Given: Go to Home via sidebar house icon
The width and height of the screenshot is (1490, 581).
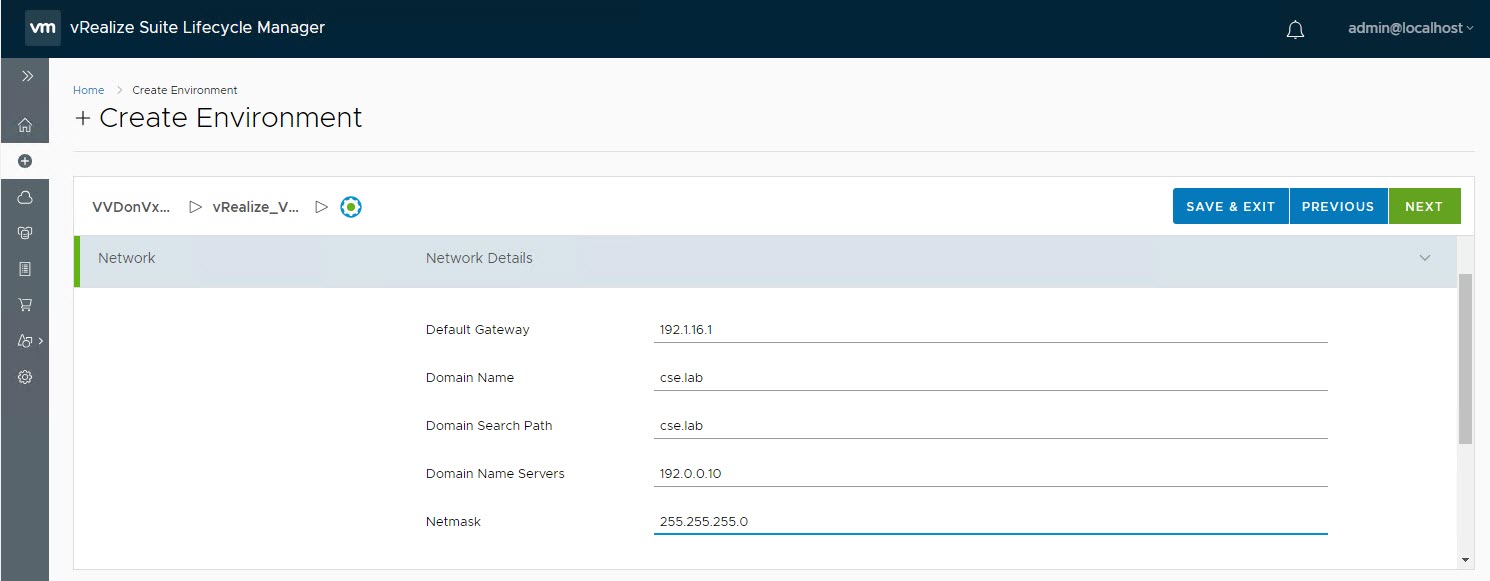Looking at the screenshot, I should pos(25,125).
